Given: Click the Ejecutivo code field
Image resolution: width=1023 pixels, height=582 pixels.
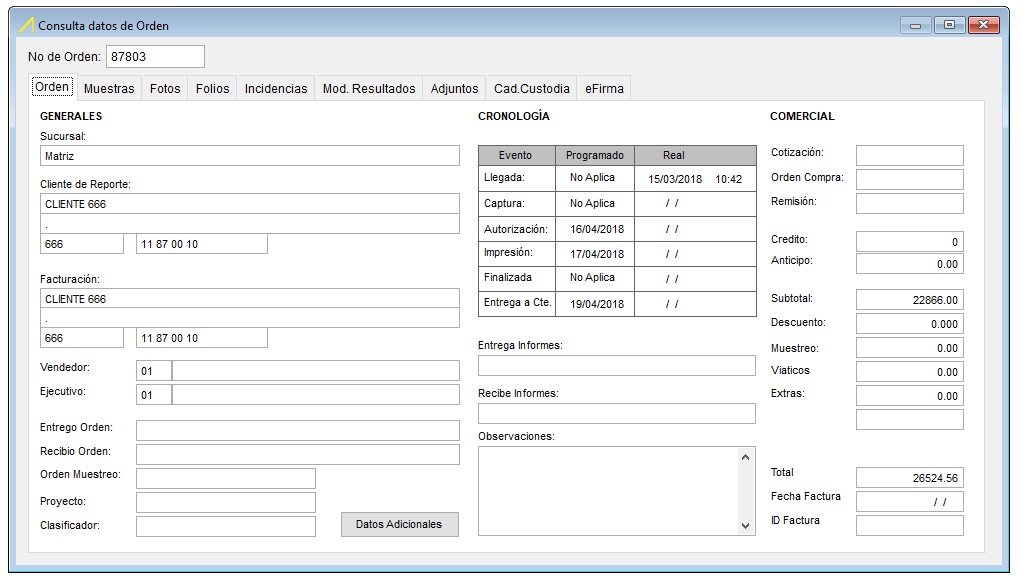Looking at the screenshot, I should 154,395.
